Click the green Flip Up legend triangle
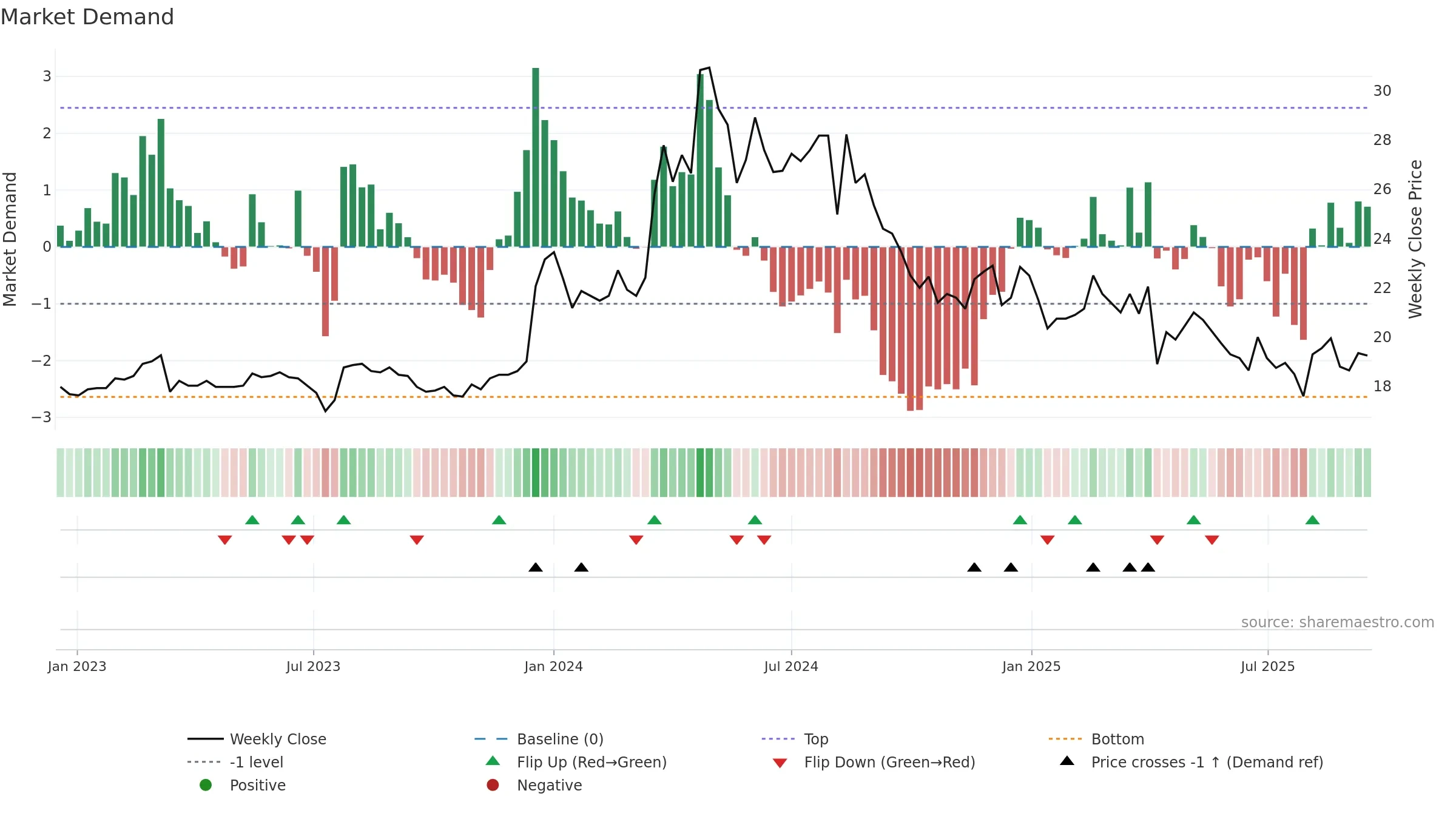The image size is (1456, 819). click(493, 761)
